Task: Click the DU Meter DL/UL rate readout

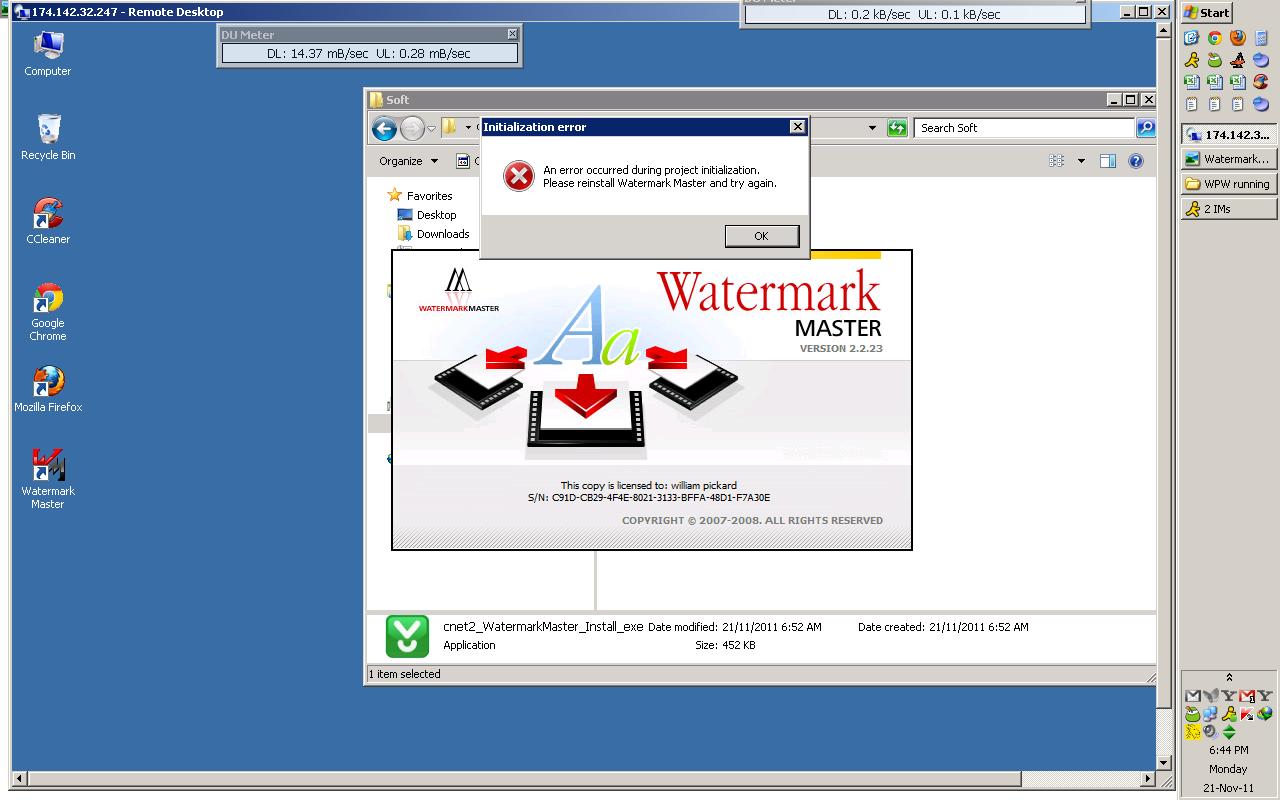Action: 369,53
